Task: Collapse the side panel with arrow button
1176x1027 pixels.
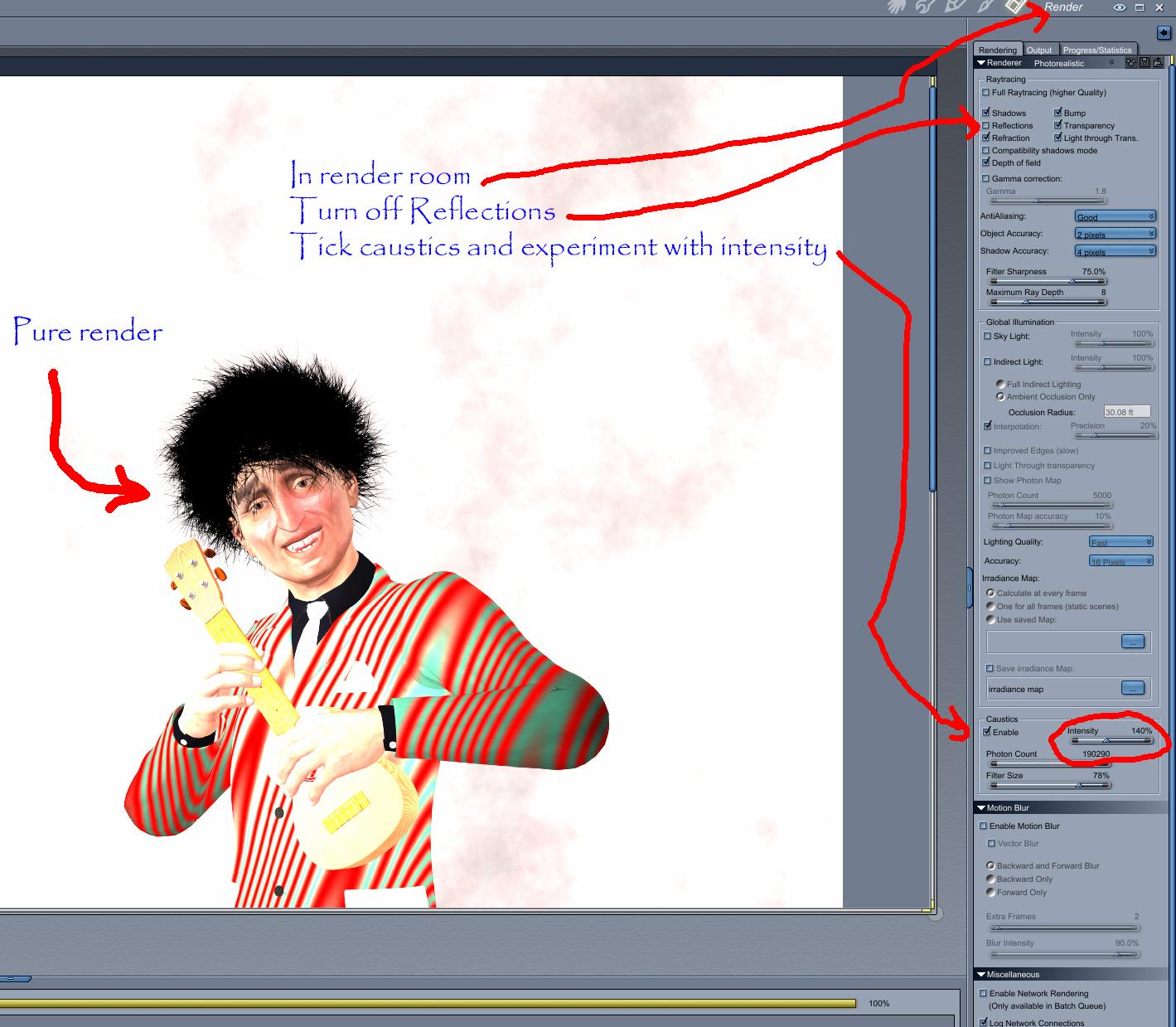Action: pyautogui.click(x=1164, y=32)
